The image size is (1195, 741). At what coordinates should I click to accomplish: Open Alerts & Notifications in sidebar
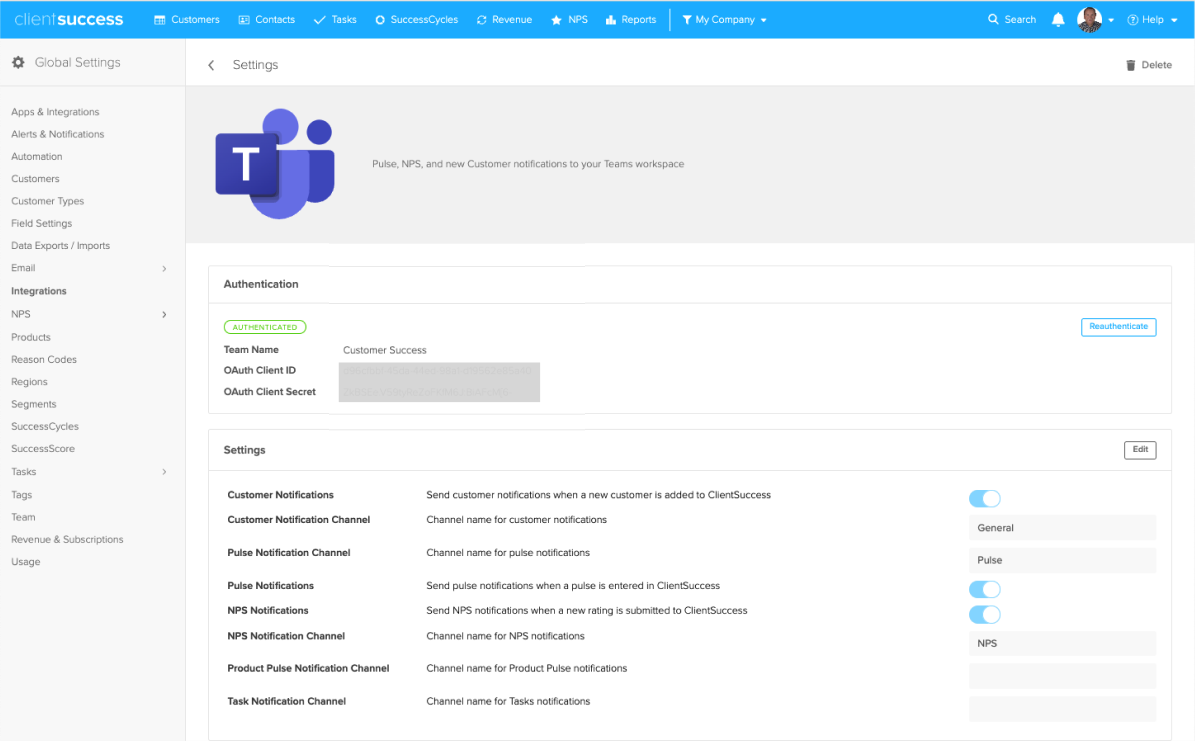click(57, 134)
